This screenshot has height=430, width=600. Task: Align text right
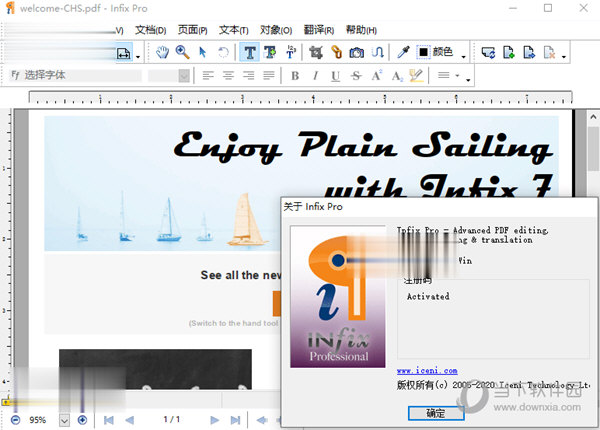[249, 75]
